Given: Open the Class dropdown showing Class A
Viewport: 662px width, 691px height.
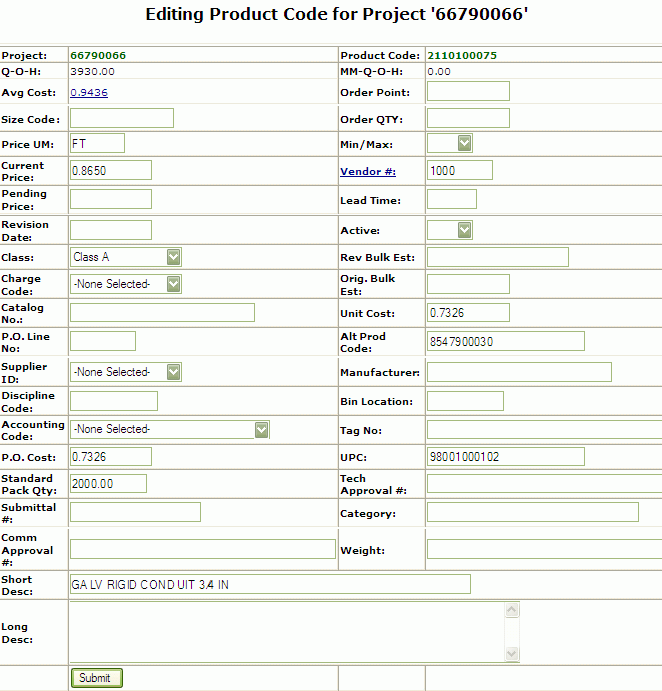Looking at the screenshot, I should click(x=125, y=257).
